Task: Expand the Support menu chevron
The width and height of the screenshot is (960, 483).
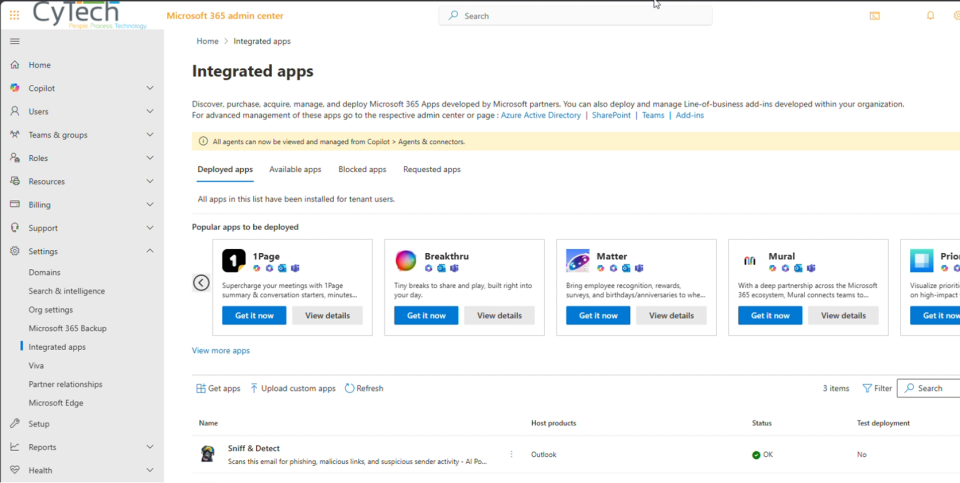Action: point(150,228)
